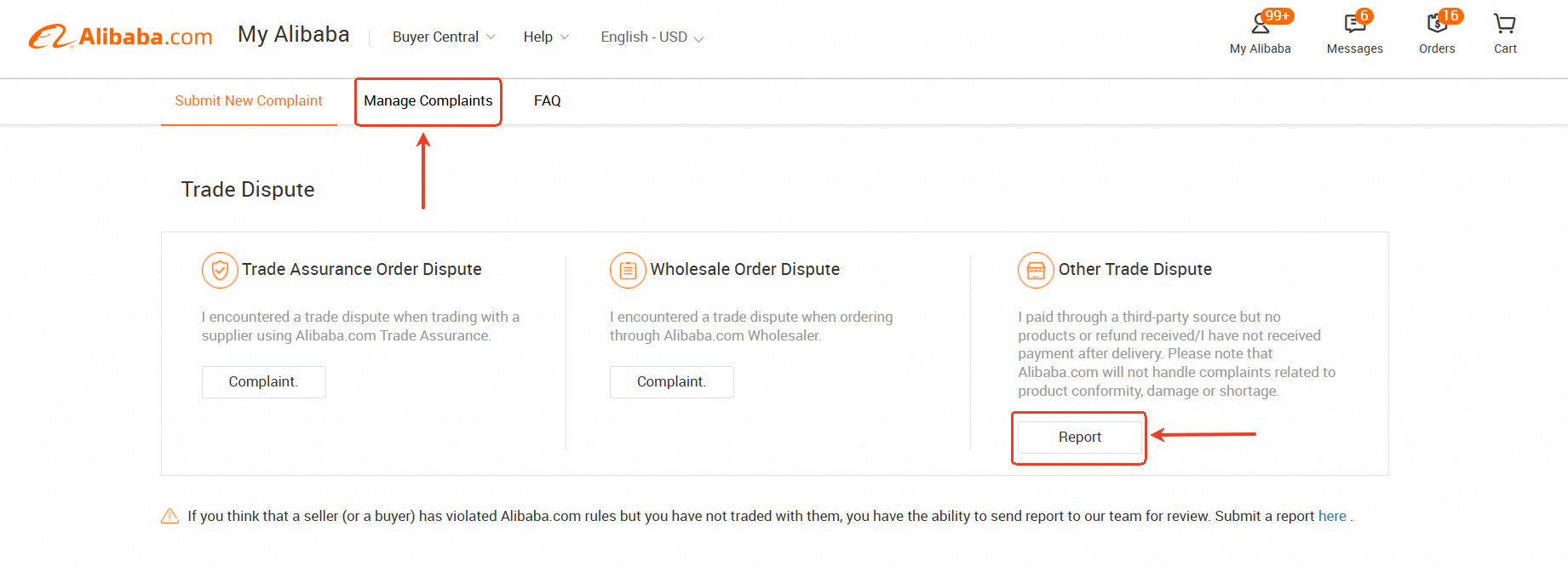Click the Alibaba.com logo
Viewport: 1568px width, 578px height.
tap(120, 37)
